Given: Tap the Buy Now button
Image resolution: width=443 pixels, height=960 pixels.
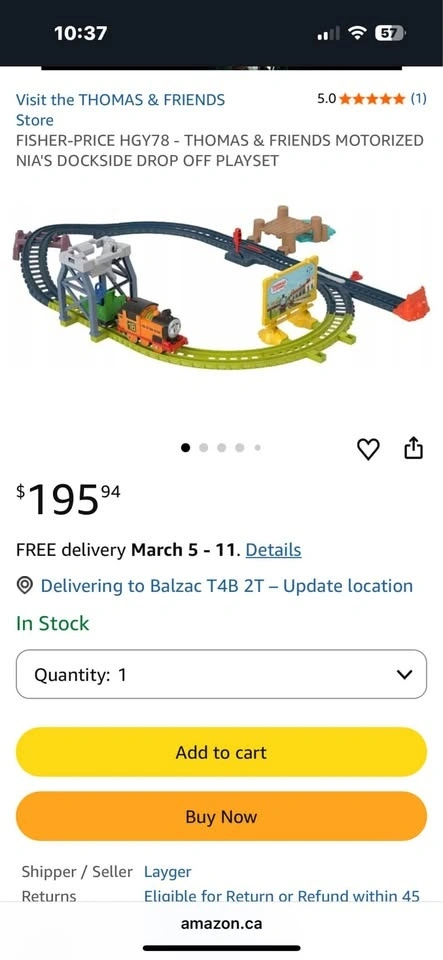Looking at the screenshot, I should 221,816.
